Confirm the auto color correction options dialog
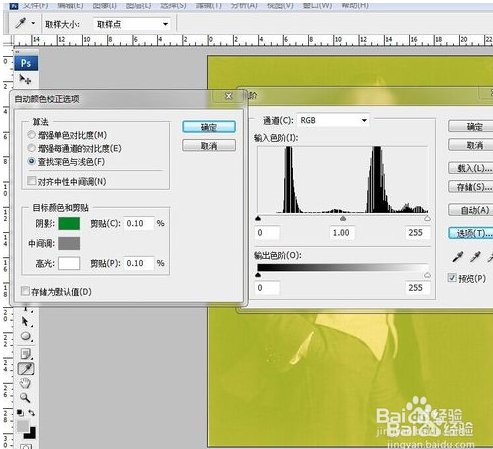493x449 pixels. (x=209, y=127)
